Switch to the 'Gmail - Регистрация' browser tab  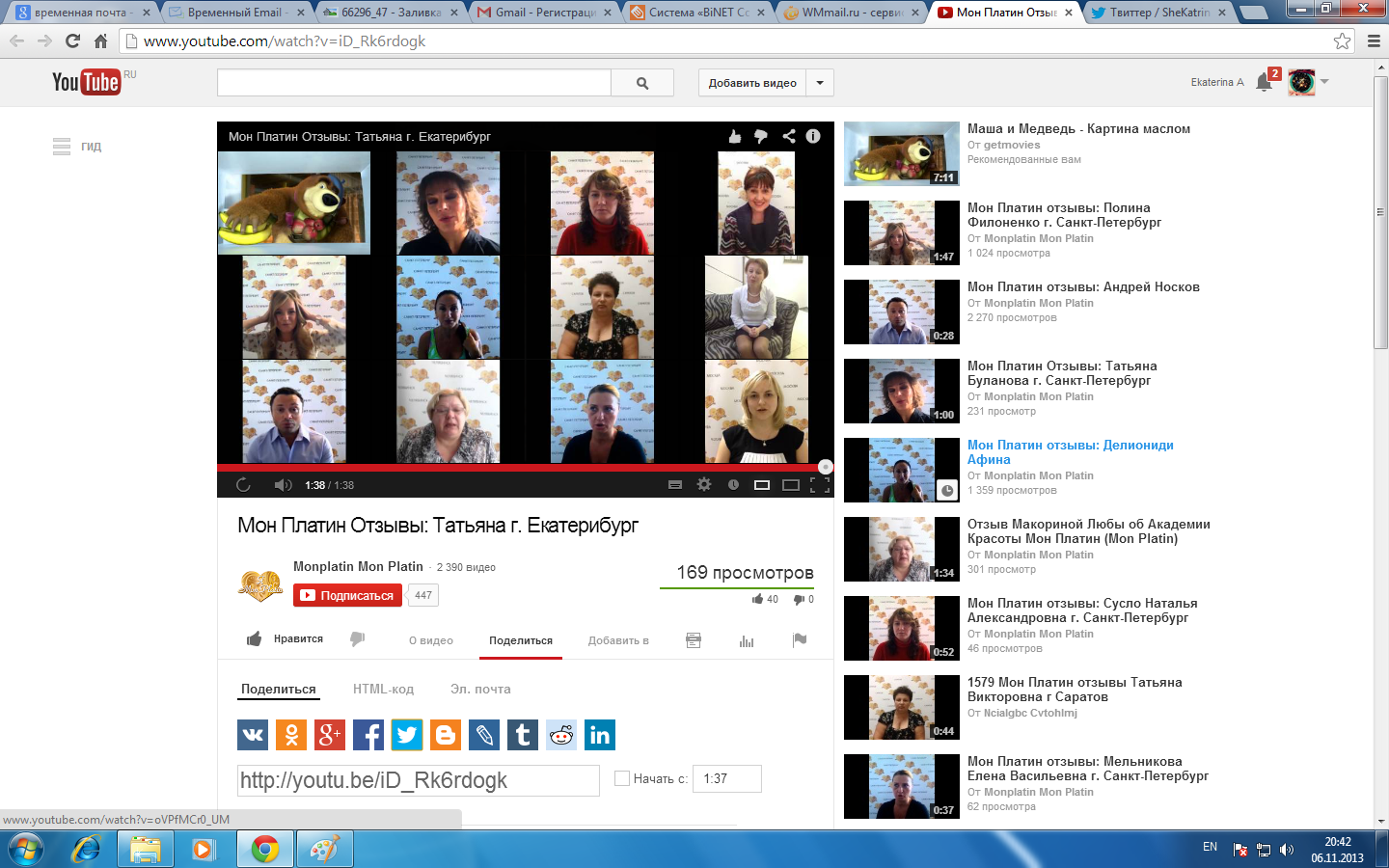tap(544, 13)
